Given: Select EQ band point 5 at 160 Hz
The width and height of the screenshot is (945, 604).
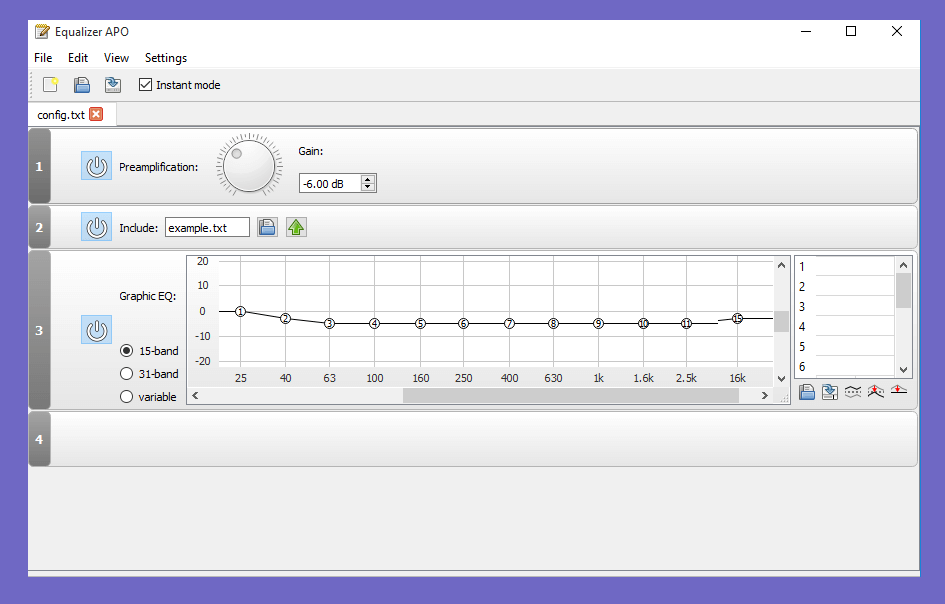Looking at the screenshot, I should [x=421, y=324].
